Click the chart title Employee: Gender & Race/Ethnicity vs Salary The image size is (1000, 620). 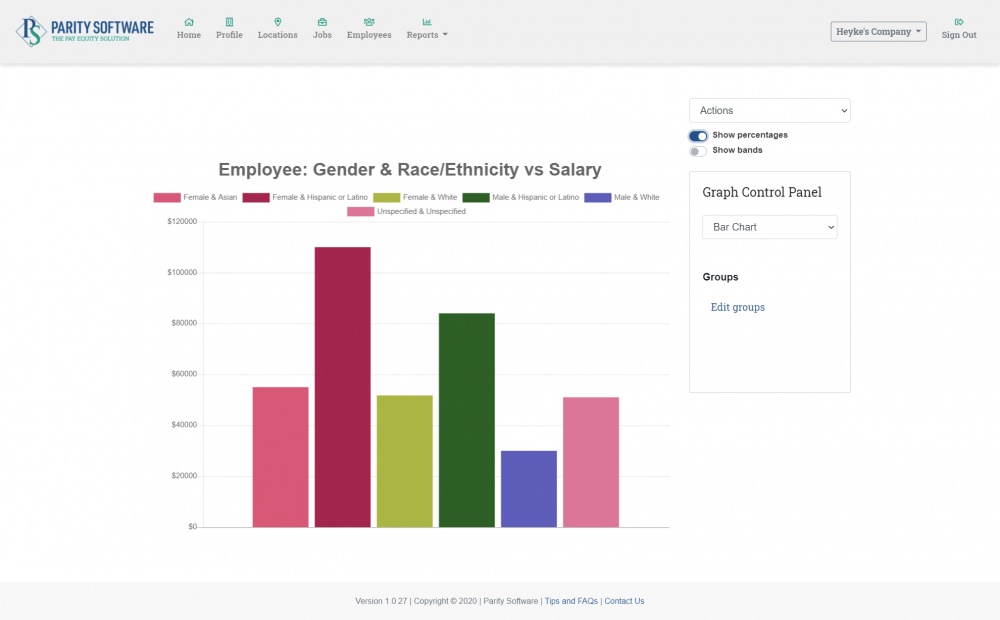pos(410,170)
